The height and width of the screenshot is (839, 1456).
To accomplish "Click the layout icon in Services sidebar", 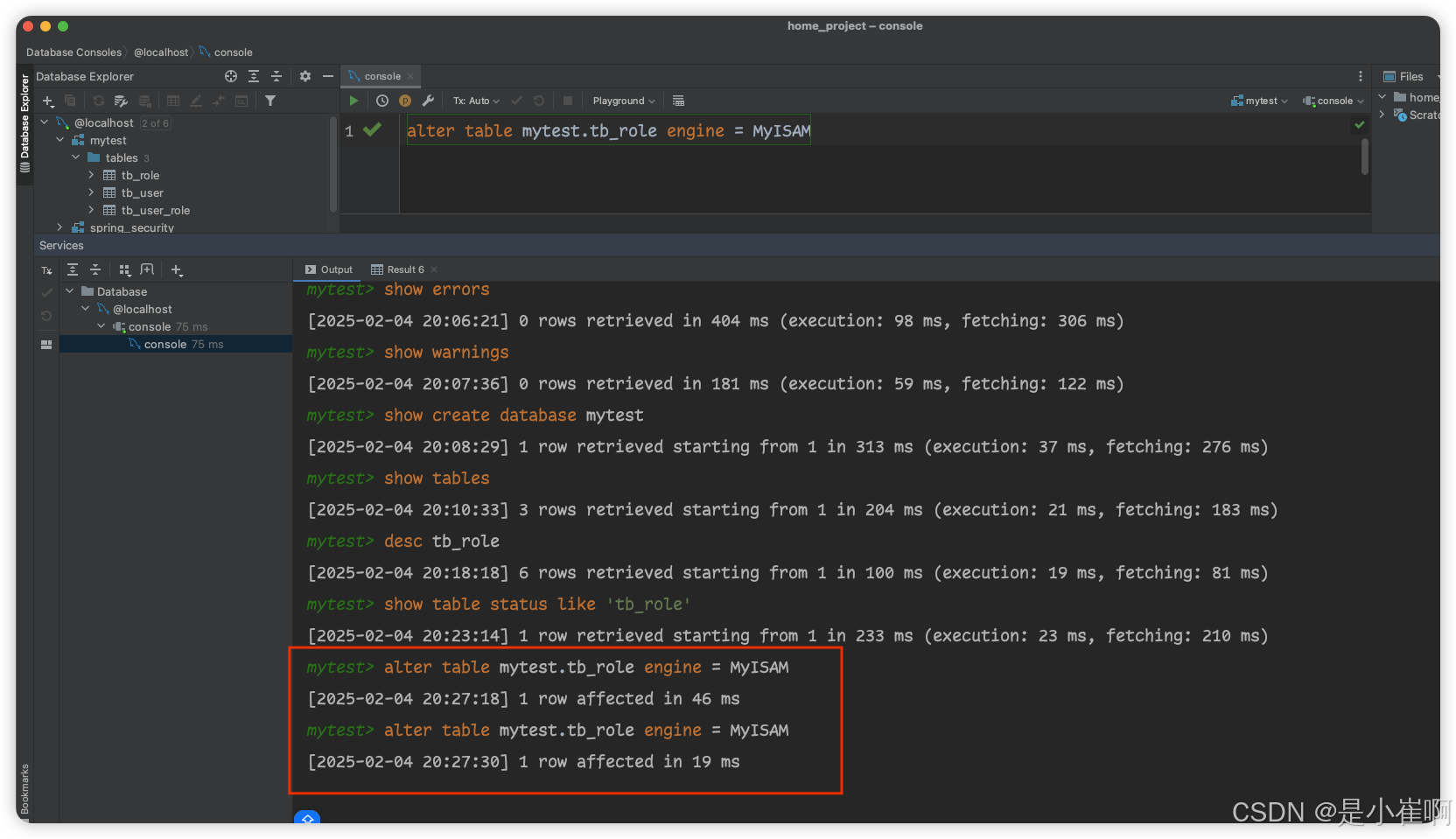I will [46, 345].
